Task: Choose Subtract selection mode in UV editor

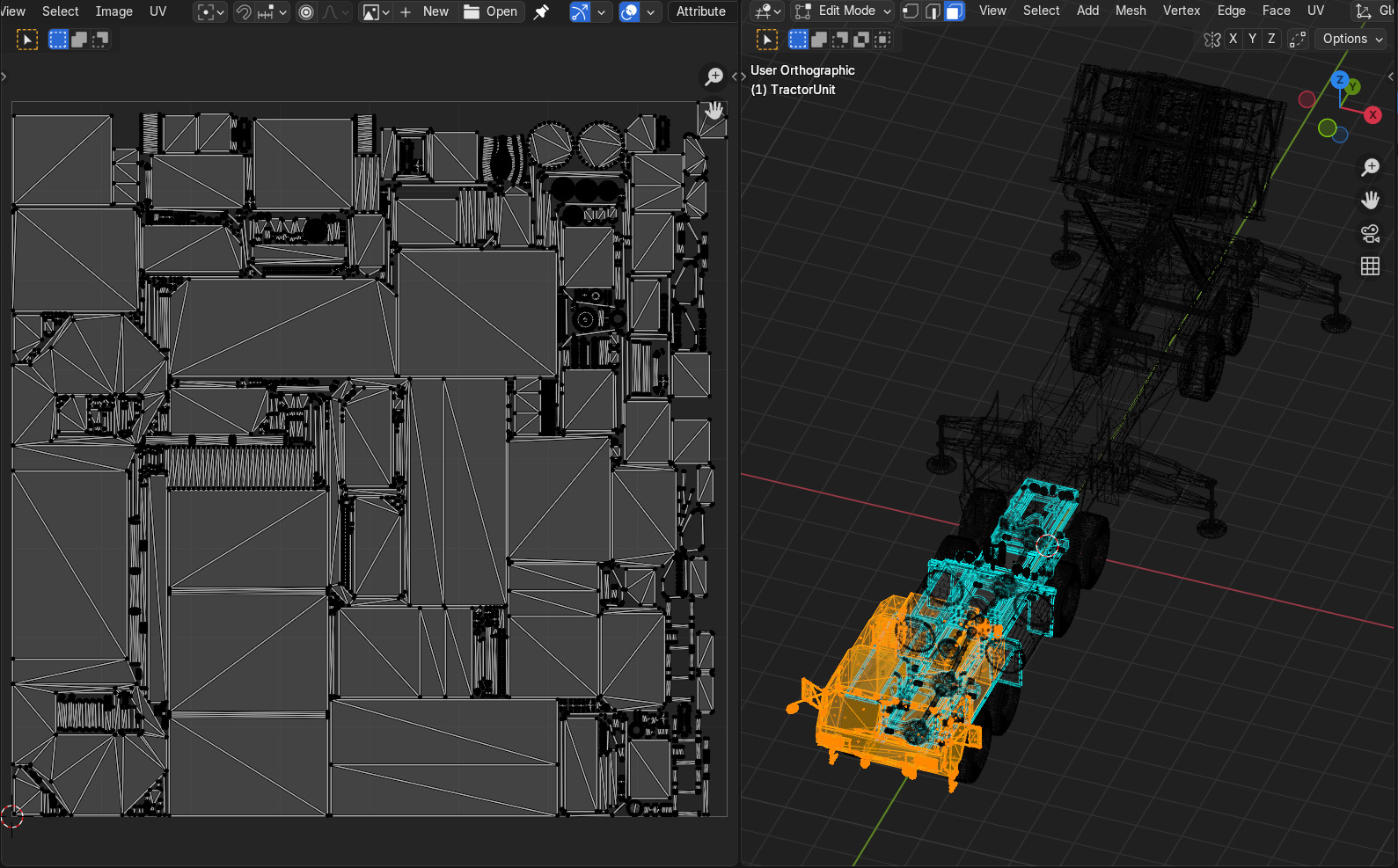Action: (x=100, y=40)
